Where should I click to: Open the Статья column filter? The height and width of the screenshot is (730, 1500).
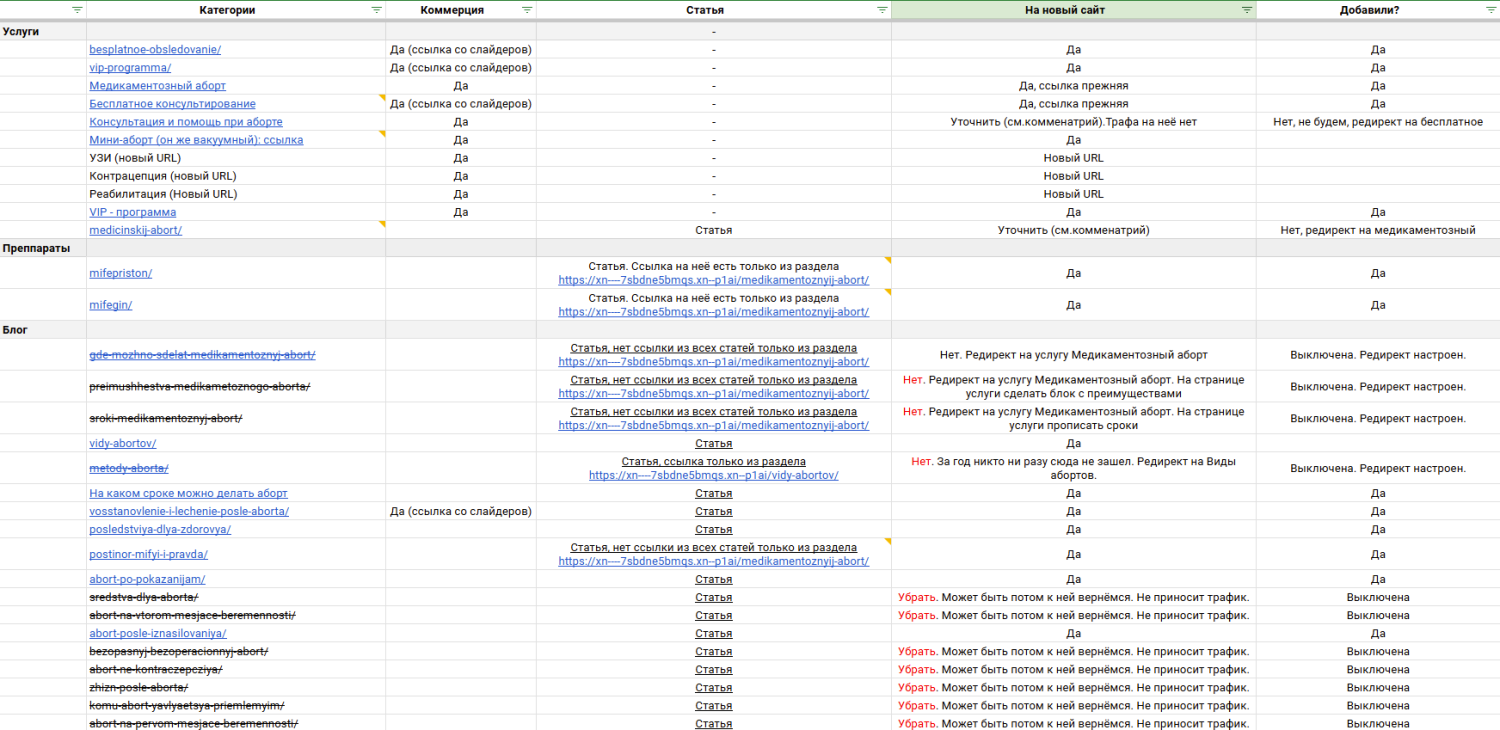click(882, 10)
